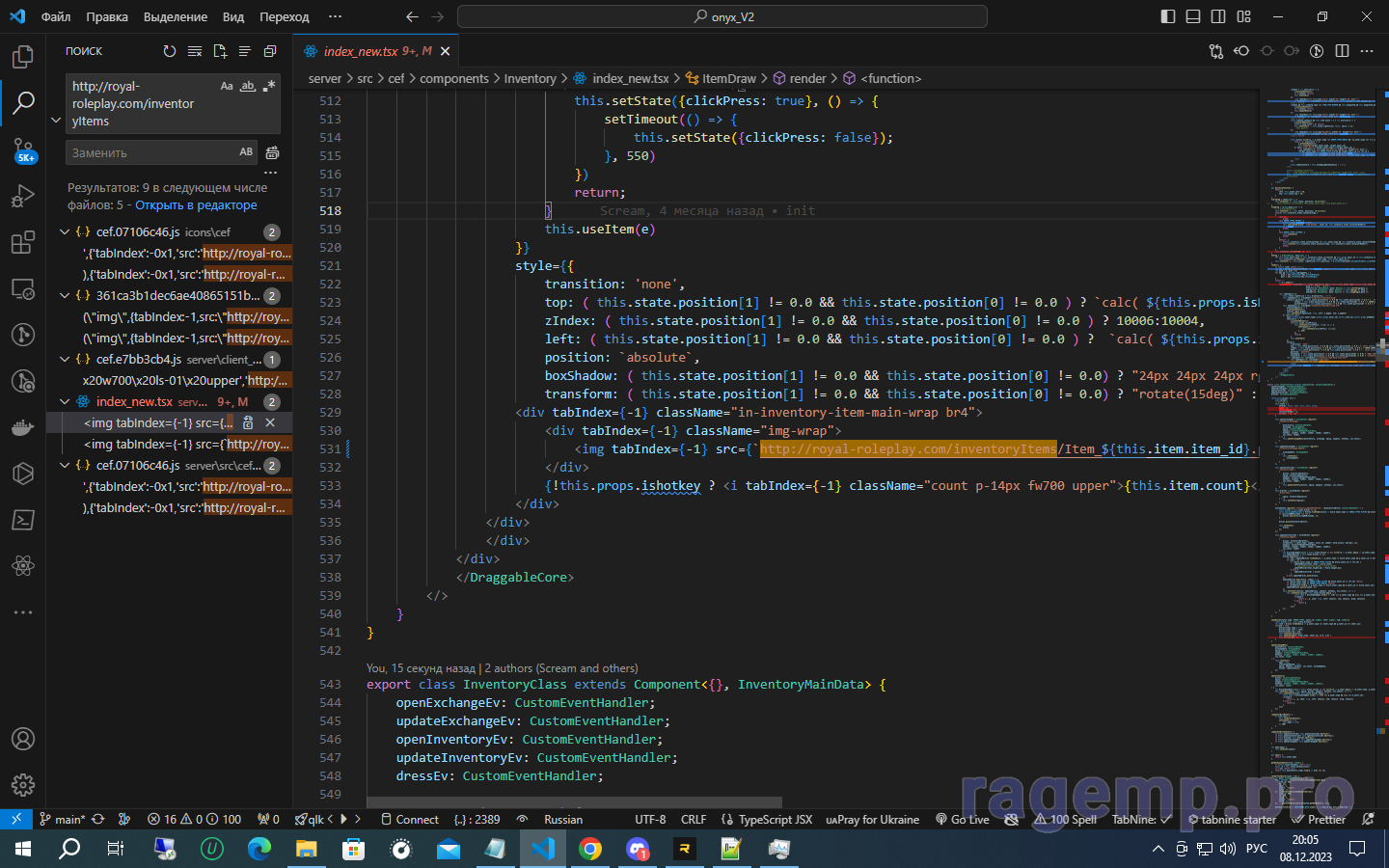Collapse index_new.tsx search results group
The height and width of the screenshot is (868, 1389).
(65, 402)
